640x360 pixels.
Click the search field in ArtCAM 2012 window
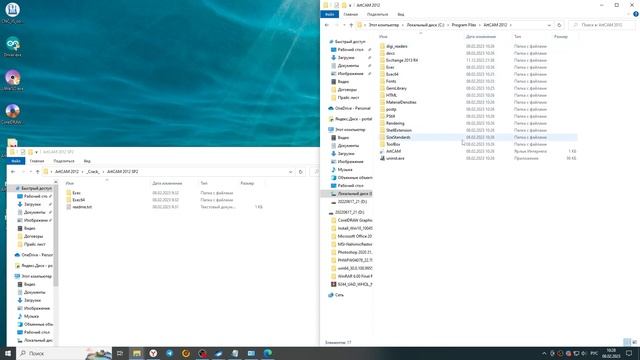click(602, 25)
